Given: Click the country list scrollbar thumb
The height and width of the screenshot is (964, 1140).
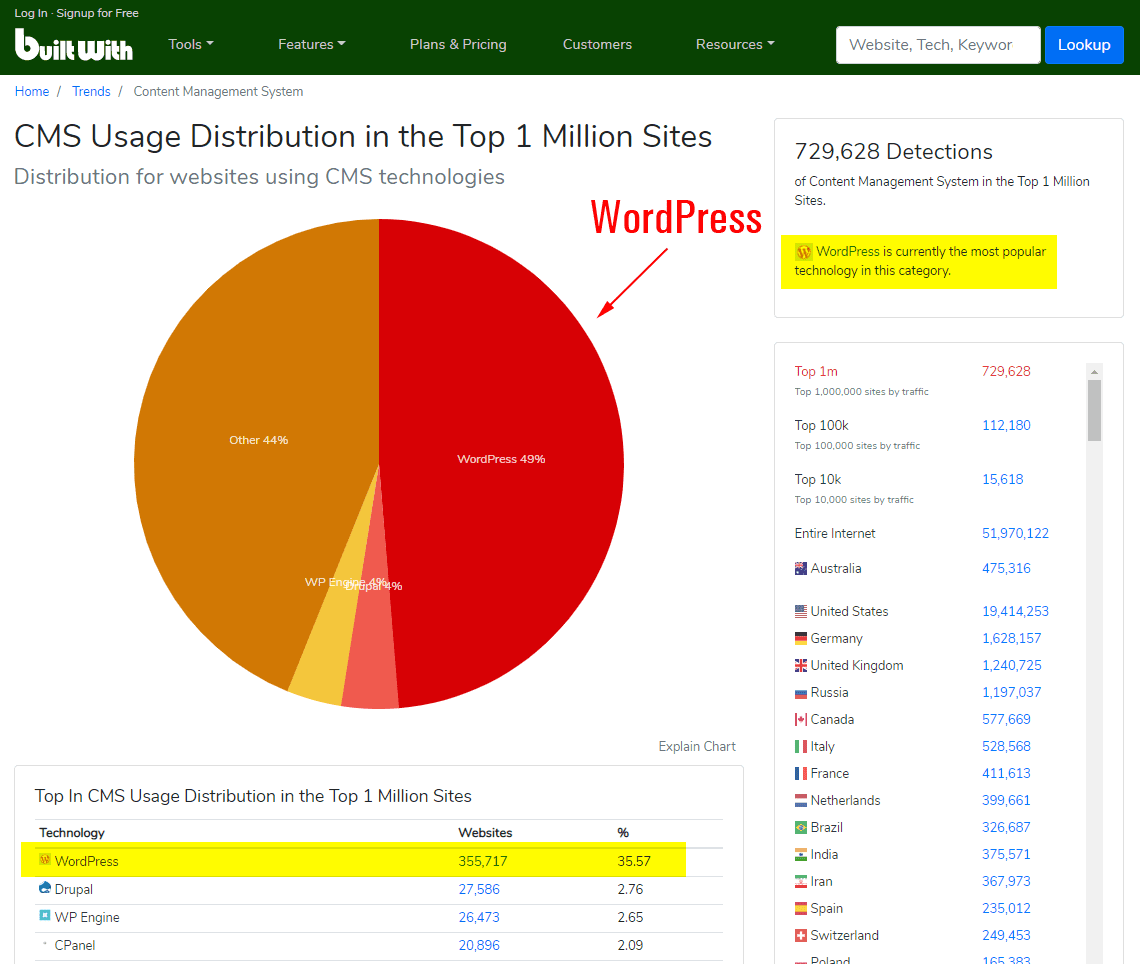Looking at the screenshot, I should pyautogui.click(x=1094, y=410).
